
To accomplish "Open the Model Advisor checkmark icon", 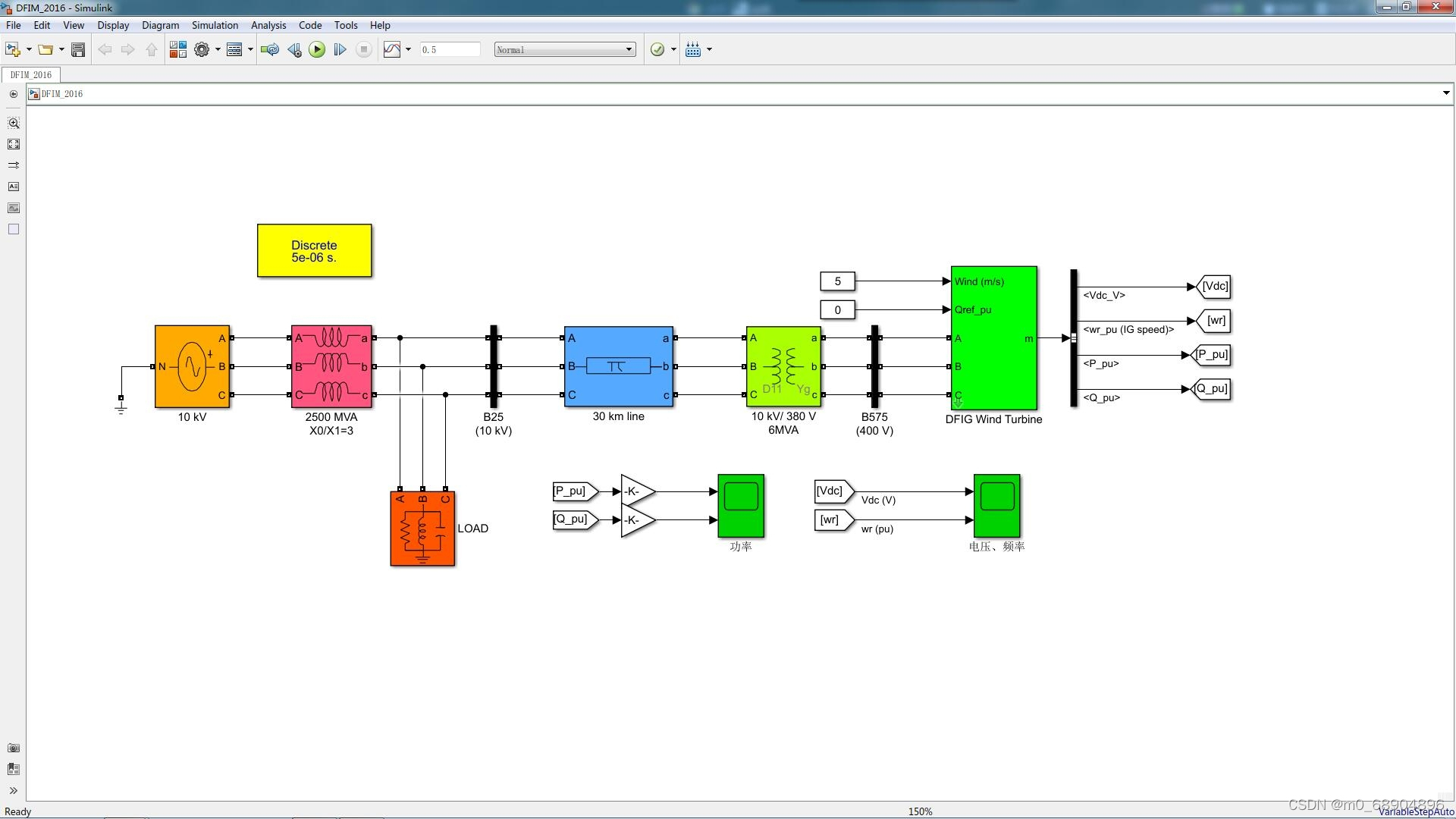I will [657, 50].
